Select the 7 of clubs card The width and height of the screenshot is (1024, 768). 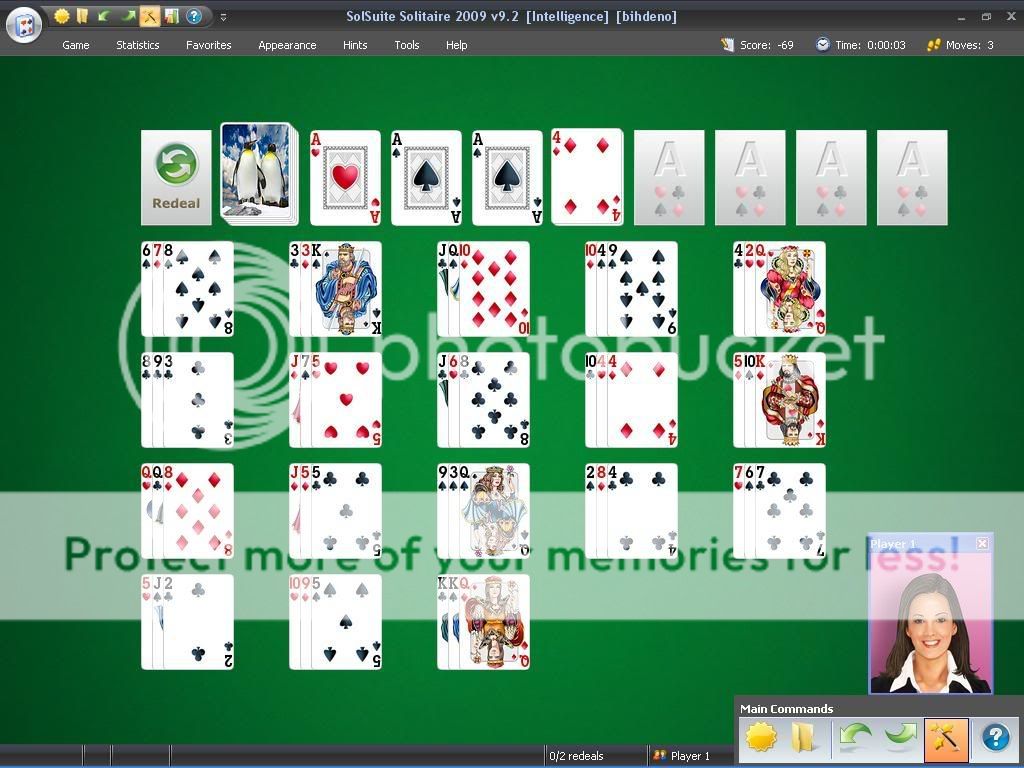tap(790, 511)
